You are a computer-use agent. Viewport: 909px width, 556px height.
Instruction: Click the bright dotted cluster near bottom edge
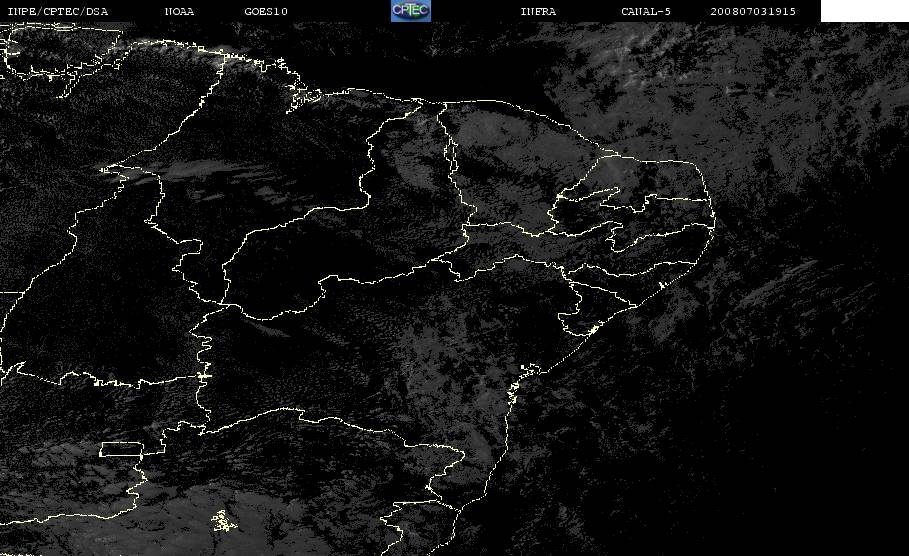(224, 521)
